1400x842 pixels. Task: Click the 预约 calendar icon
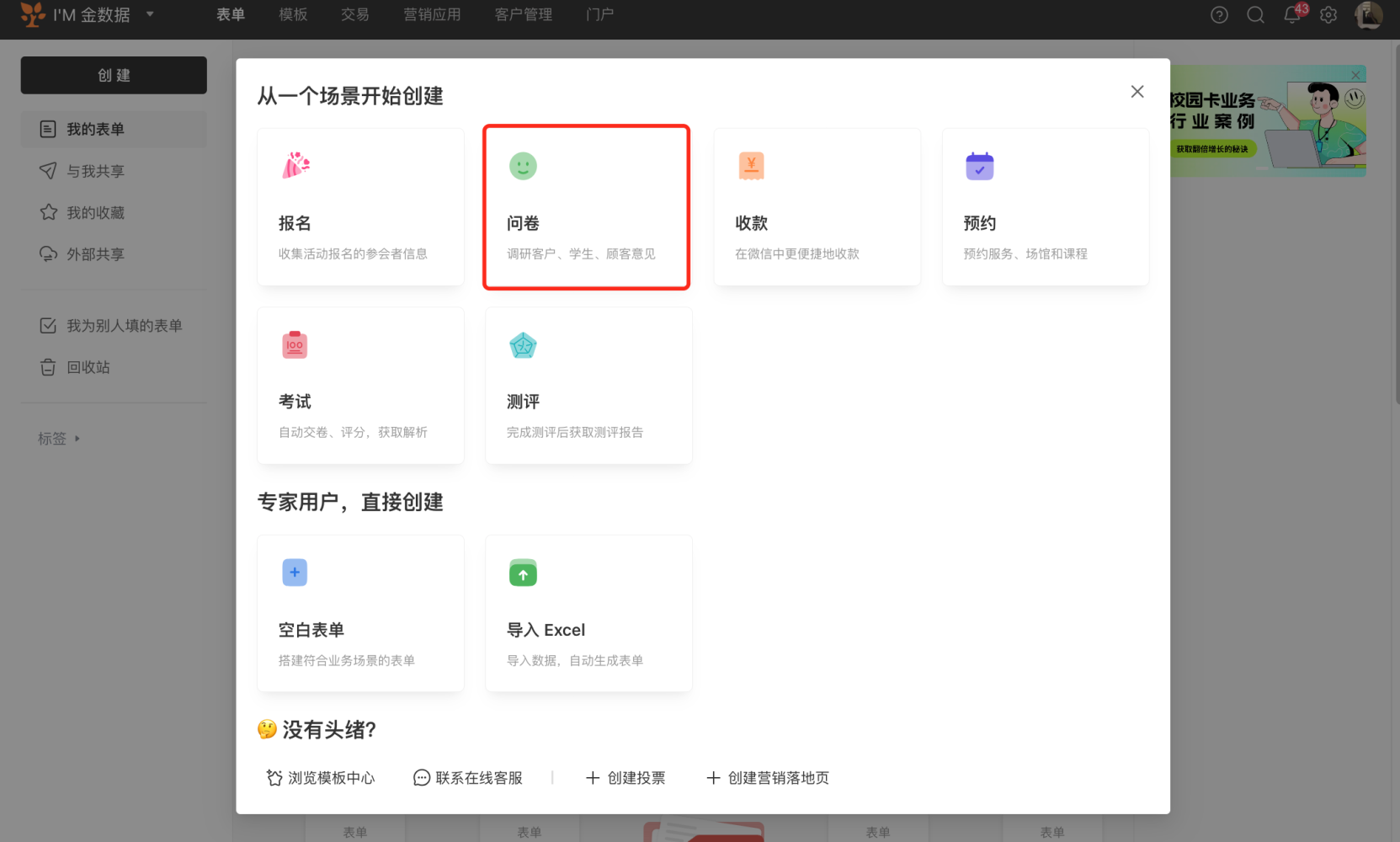click(979, 166)
